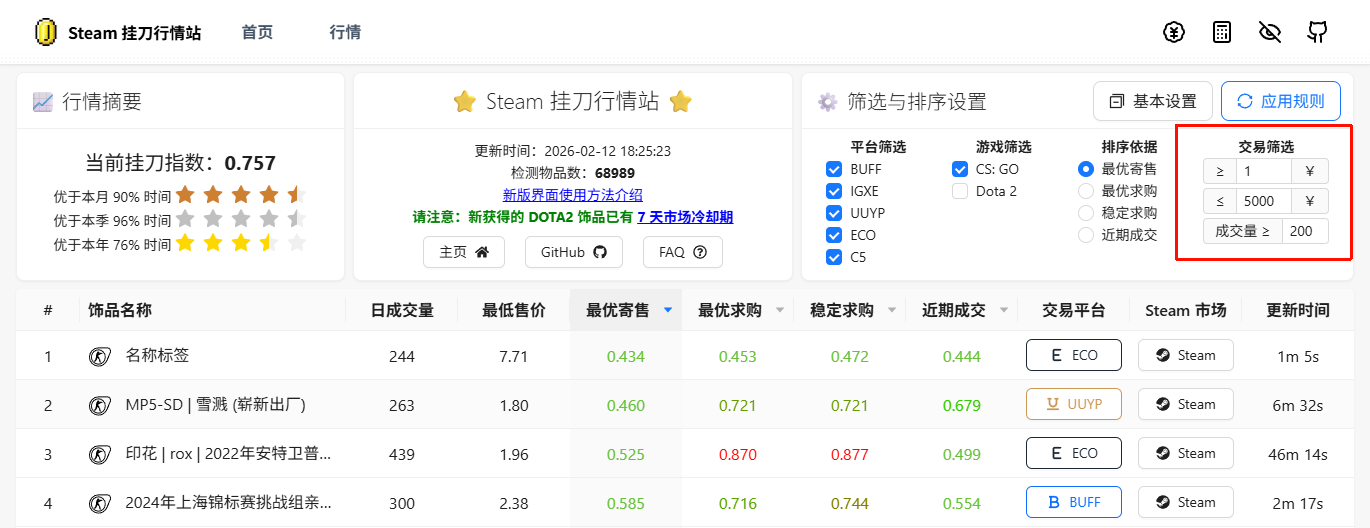Click the 最低售价 column header
The image size is (1370, 528).
coord(514,310)
